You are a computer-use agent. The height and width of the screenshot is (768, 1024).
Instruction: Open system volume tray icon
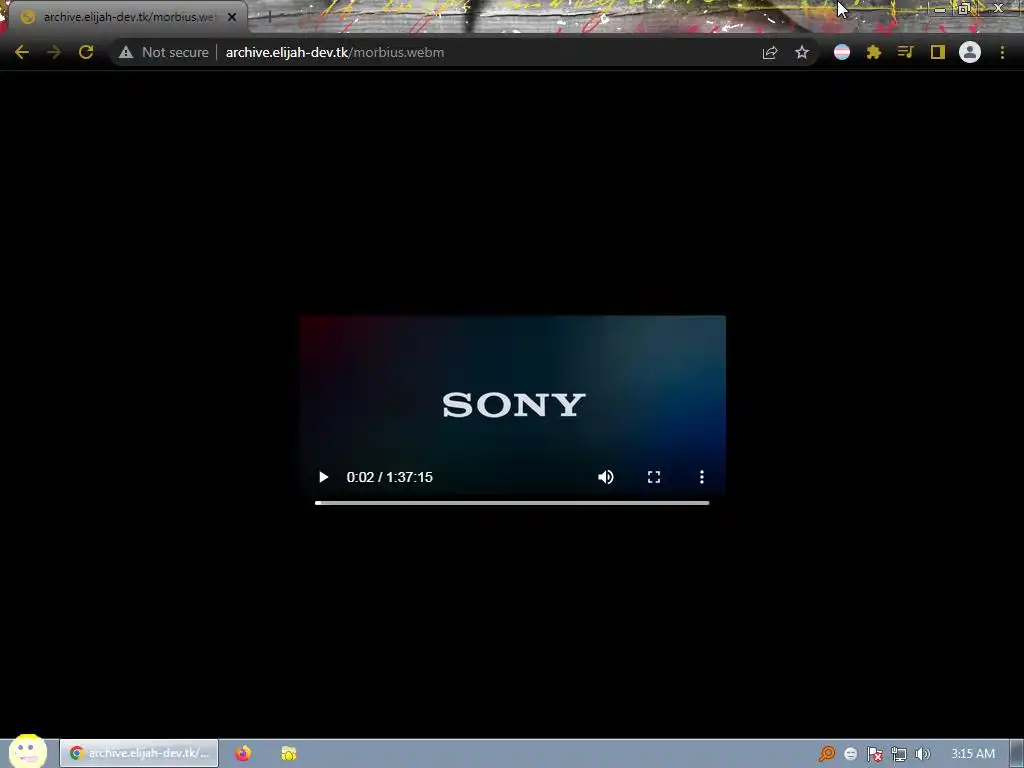pyautogui.click(x=922, y=754)
